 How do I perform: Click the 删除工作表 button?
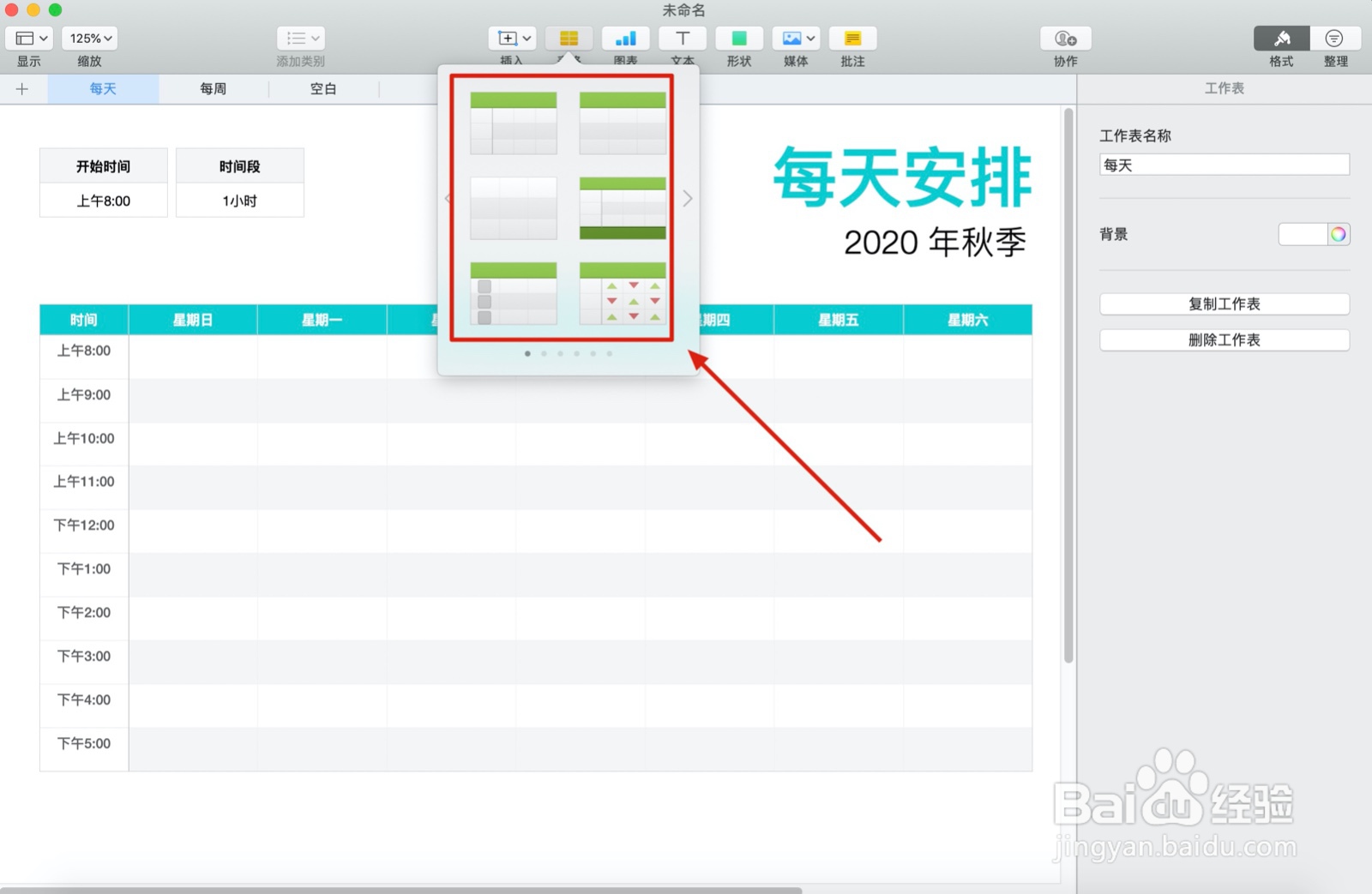pos(1224,339)
